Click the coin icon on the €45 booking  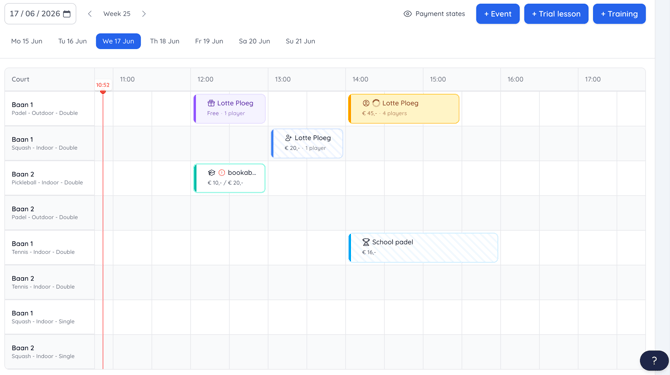point(366,103)
